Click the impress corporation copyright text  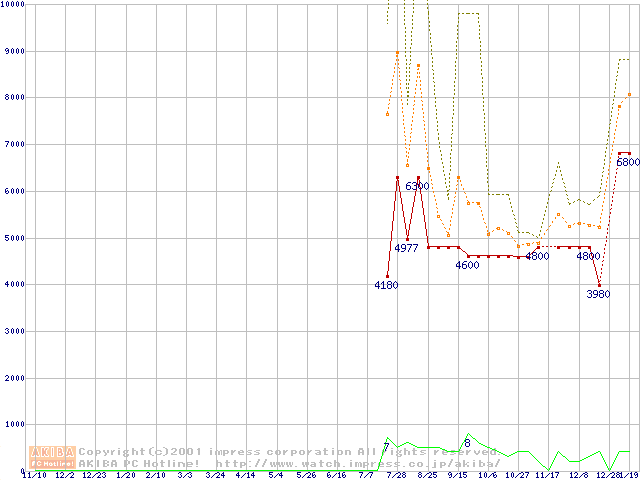click(290, 451)
